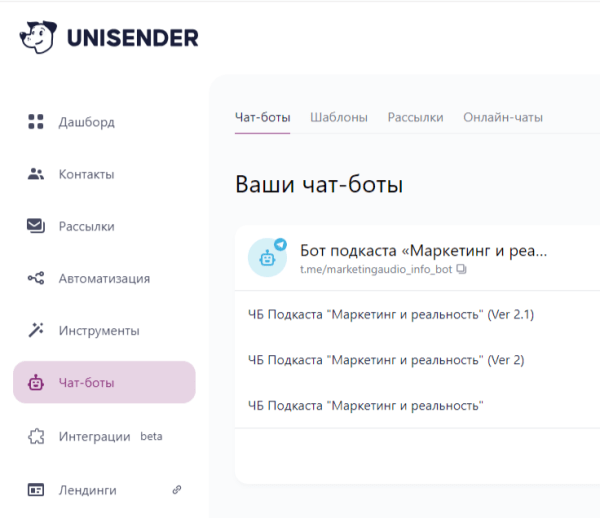Go to Контакты in the sidebar
Screen dimensions: 600x518
[x=86, y=174]
